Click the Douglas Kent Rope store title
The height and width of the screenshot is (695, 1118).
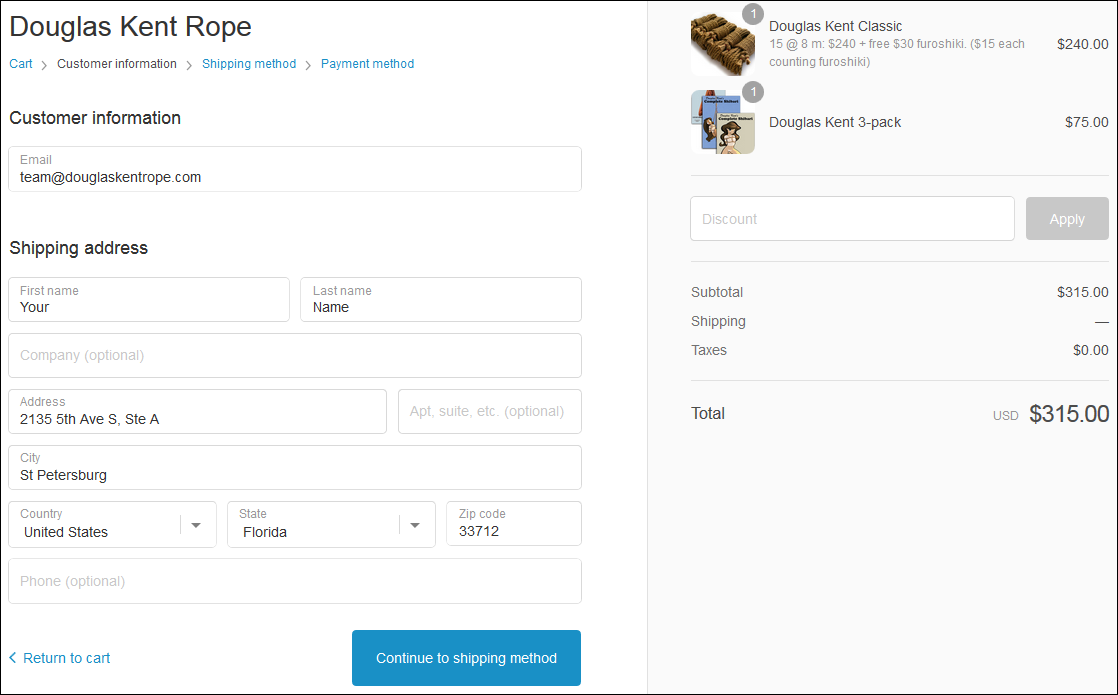pyautogui.click(x=130, y=26)
